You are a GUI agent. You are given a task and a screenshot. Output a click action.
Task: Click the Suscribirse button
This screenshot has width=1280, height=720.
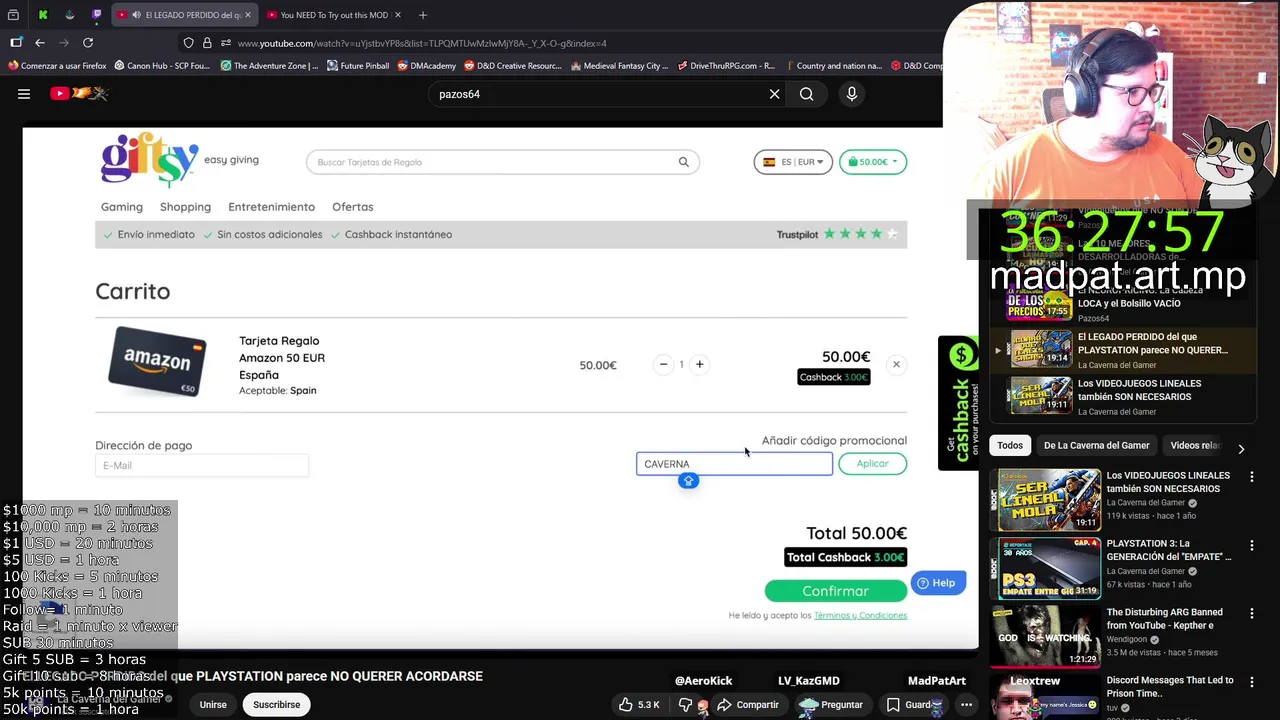pyautogui.click(x=277, y=705)
